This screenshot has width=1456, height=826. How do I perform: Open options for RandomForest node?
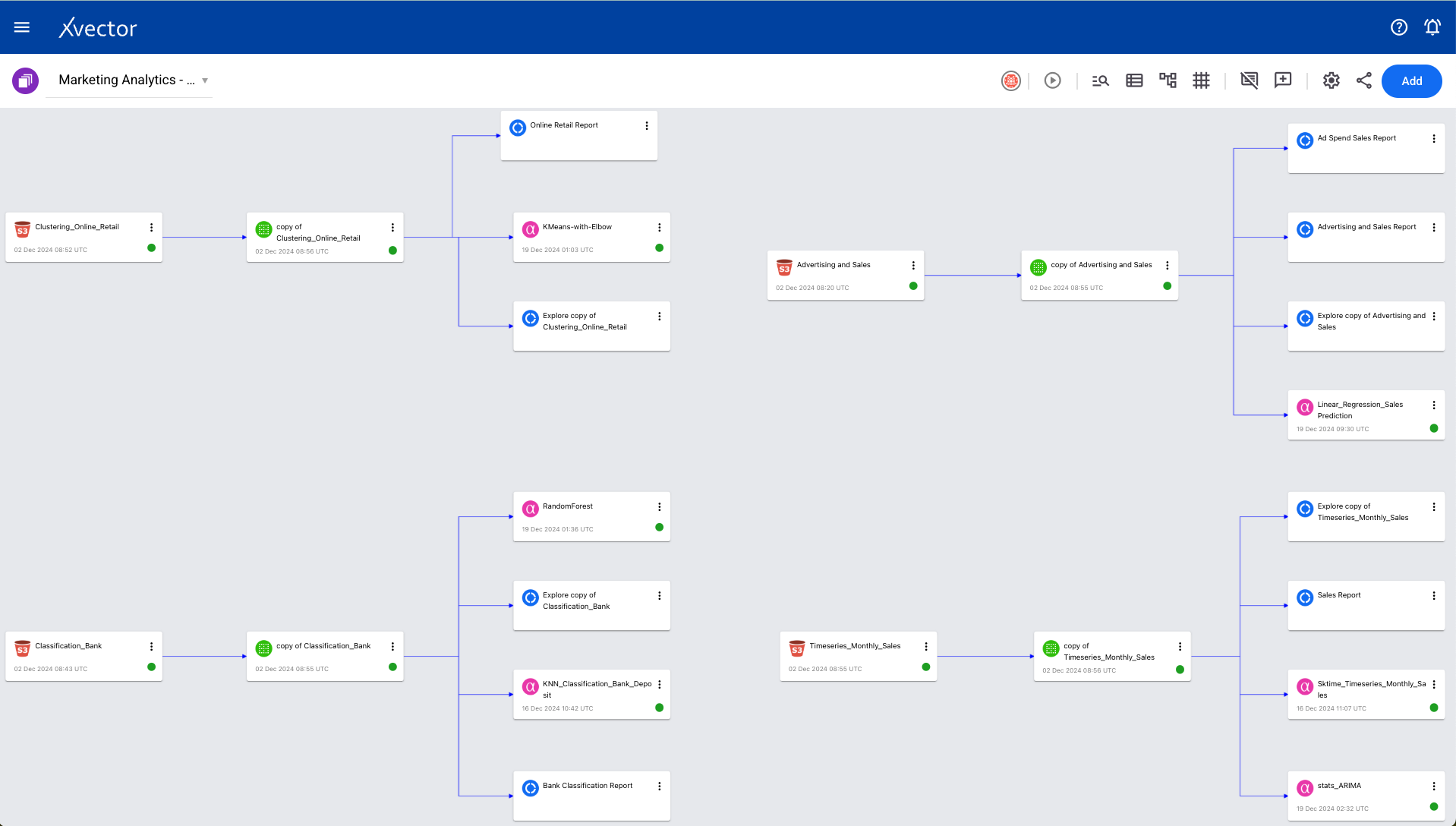pos(659,507)
